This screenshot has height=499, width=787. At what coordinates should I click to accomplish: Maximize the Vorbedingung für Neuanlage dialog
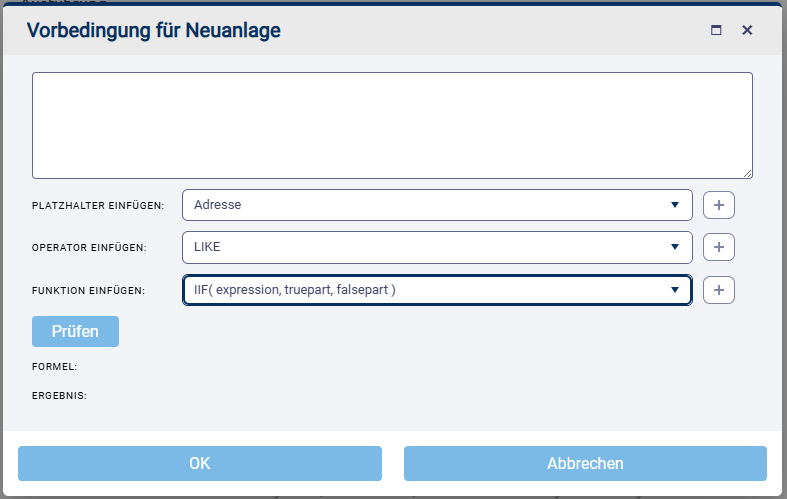point(716,31)
